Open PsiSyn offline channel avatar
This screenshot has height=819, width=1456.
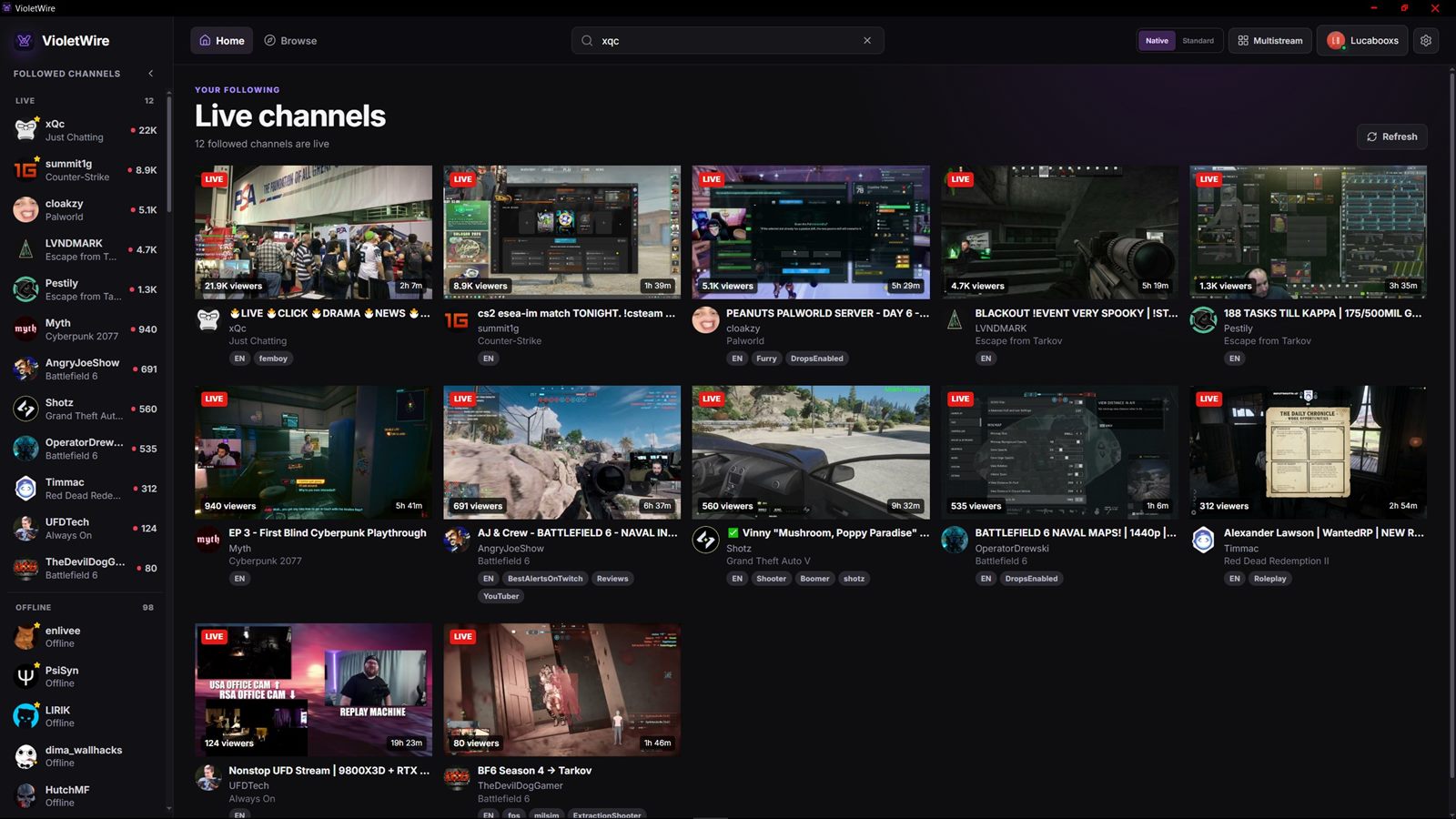click(x=25, y=676)
